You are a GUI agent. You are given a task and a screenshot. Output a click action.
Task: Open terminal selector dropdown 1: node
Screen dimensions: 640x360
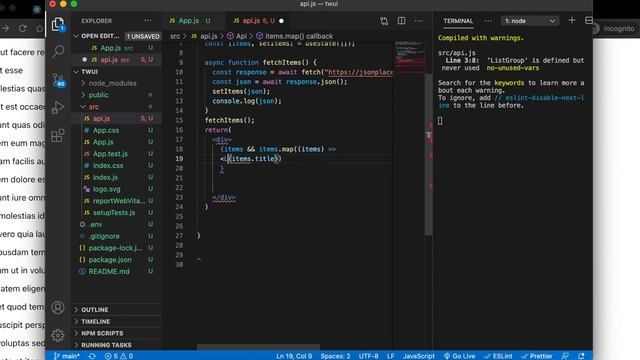point(529,21)
